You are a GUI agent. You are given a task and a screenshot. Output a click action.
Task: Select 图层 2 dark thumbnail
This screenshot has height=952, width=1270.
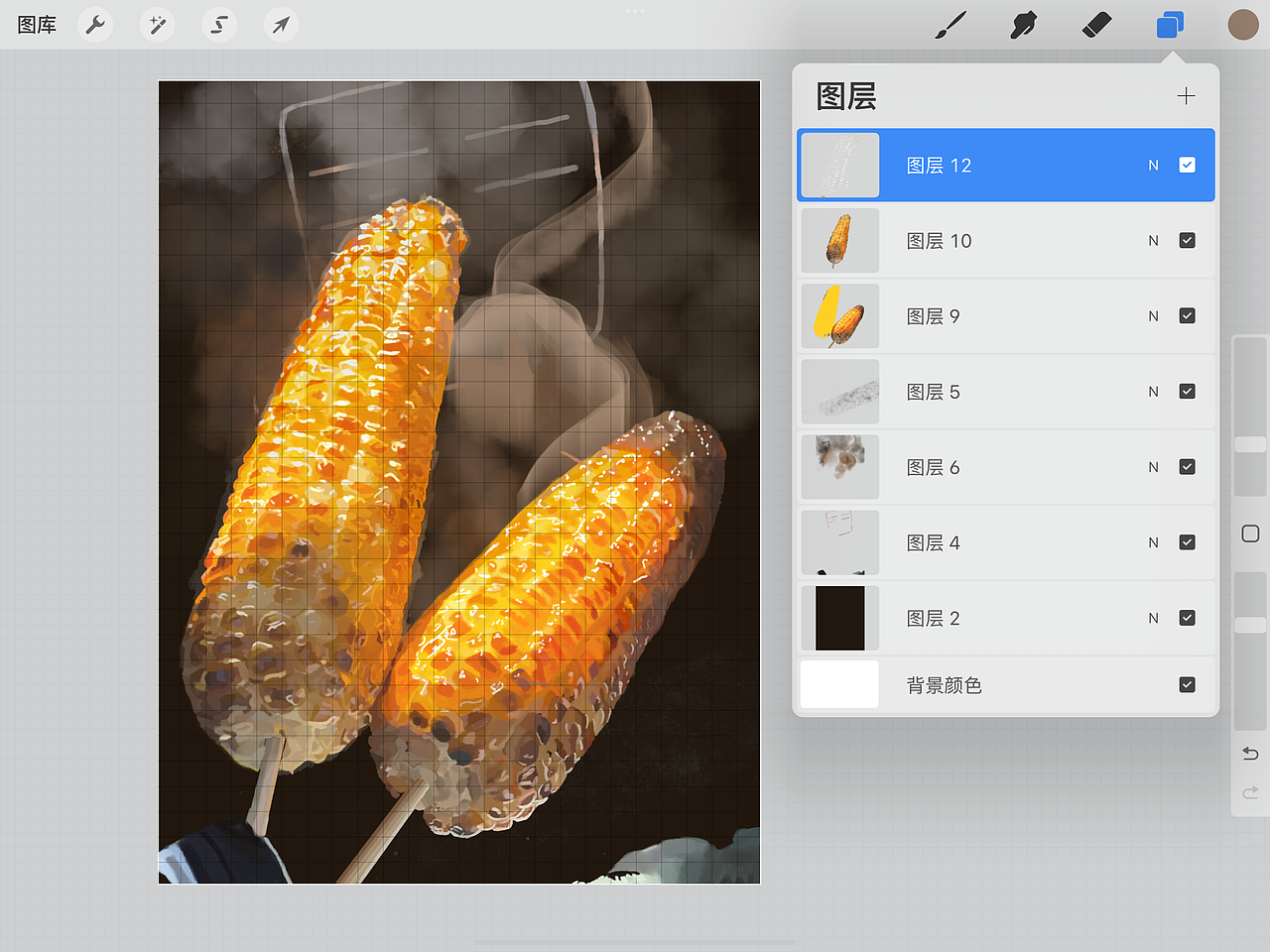point(839,617)
